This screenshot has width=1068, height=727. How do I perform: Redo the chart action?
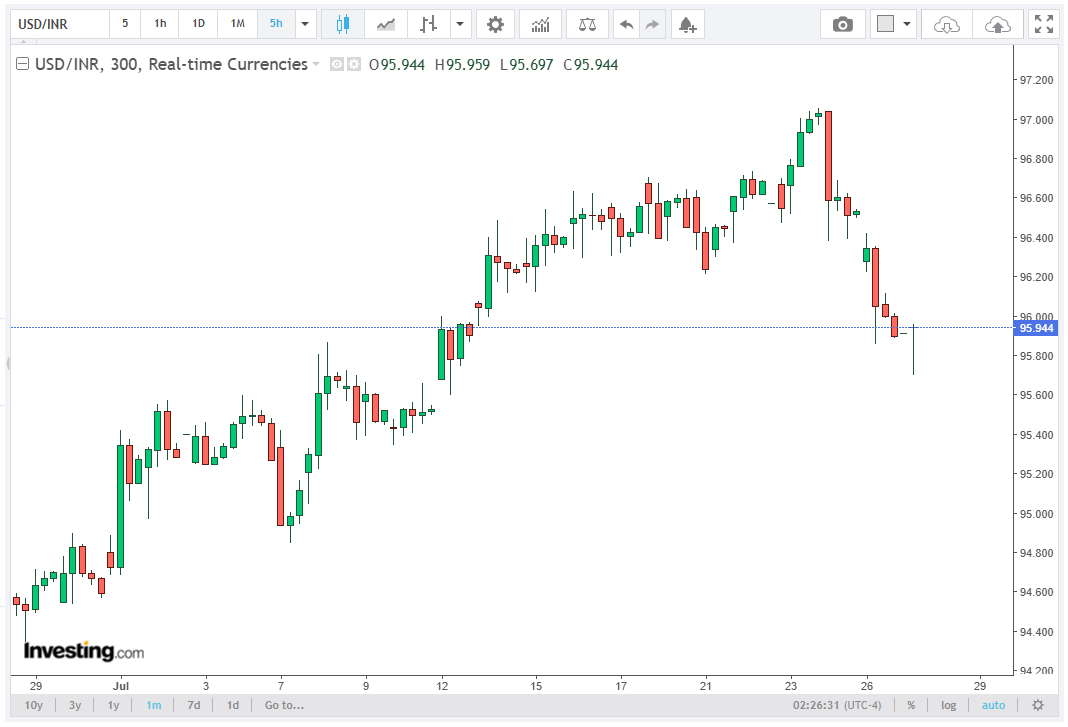tap(653, 25)
